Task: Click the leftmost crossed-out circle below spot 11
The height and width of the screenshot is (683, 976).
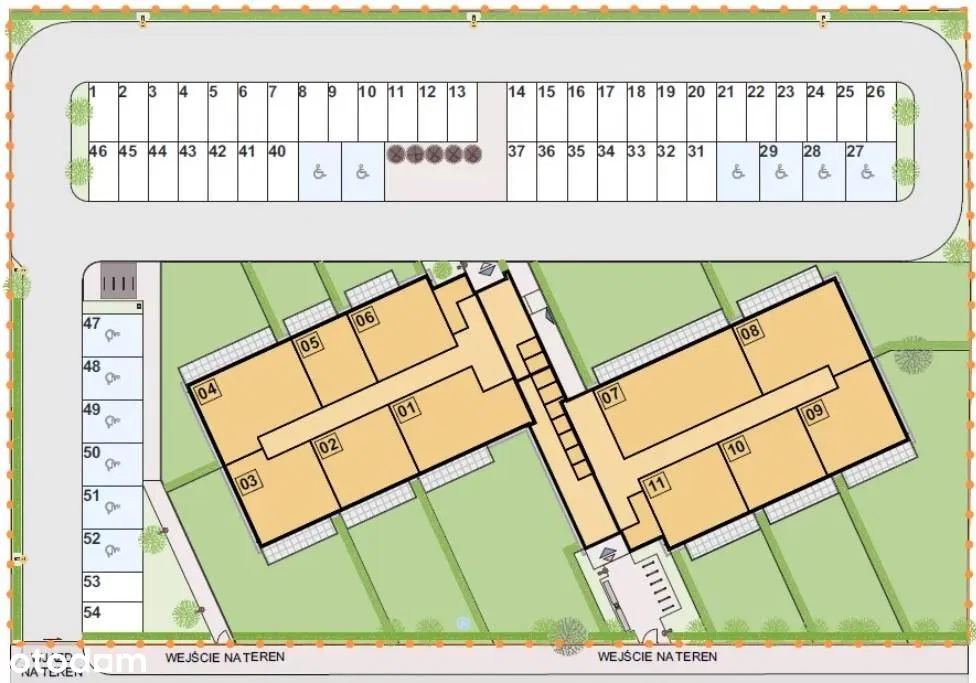Action: pyautogui.click(x=396, y=154)
